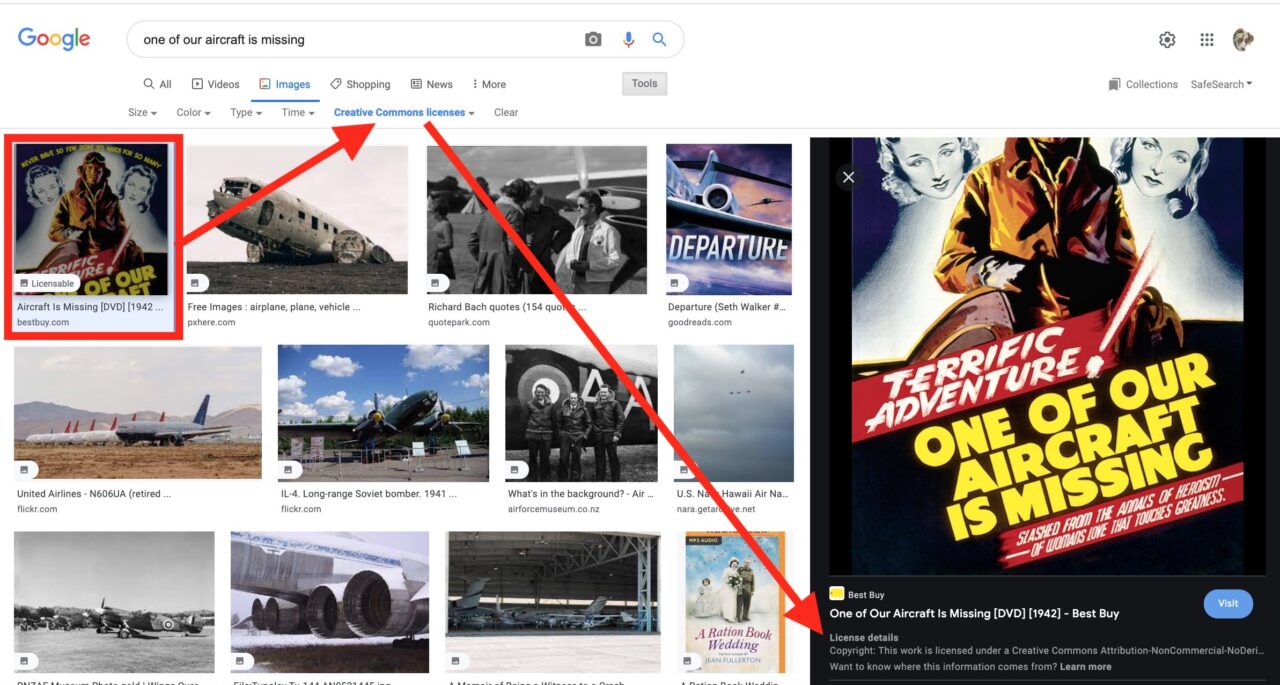Screen dimensions: 1280x685
Task: Click flickr.com under the IL-4 caption
Action: coord(301,509)
